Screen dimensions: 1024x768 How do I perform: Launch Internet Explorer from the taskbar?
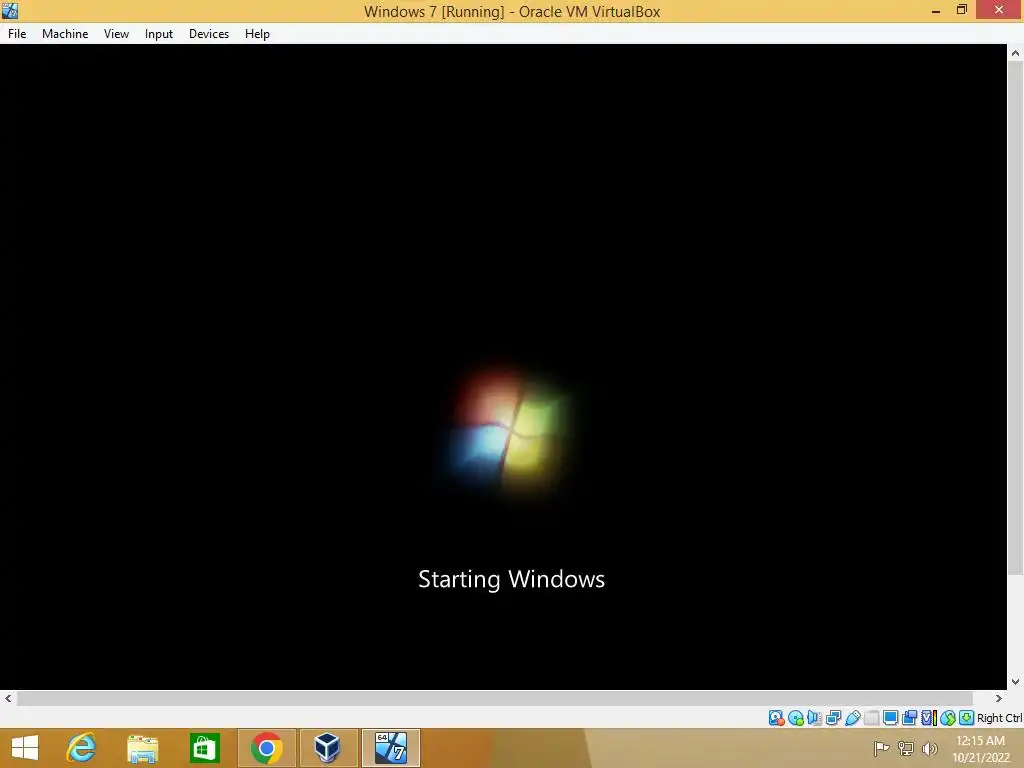coord(82,748)
